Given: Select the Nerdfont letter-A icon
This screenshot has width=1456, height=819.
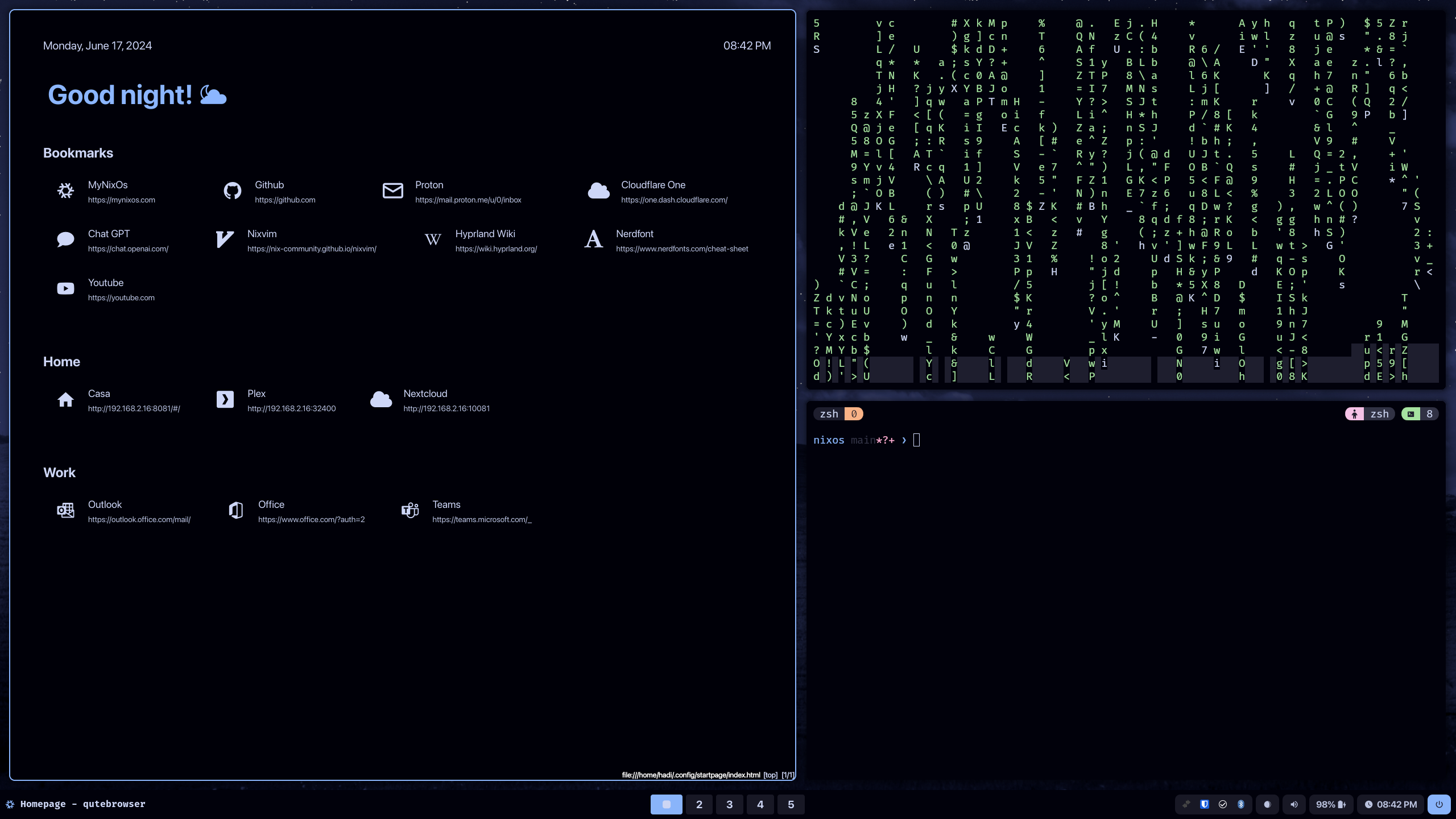Looking at the screenshot, I should pyautogui.click(x=593, y=239).
